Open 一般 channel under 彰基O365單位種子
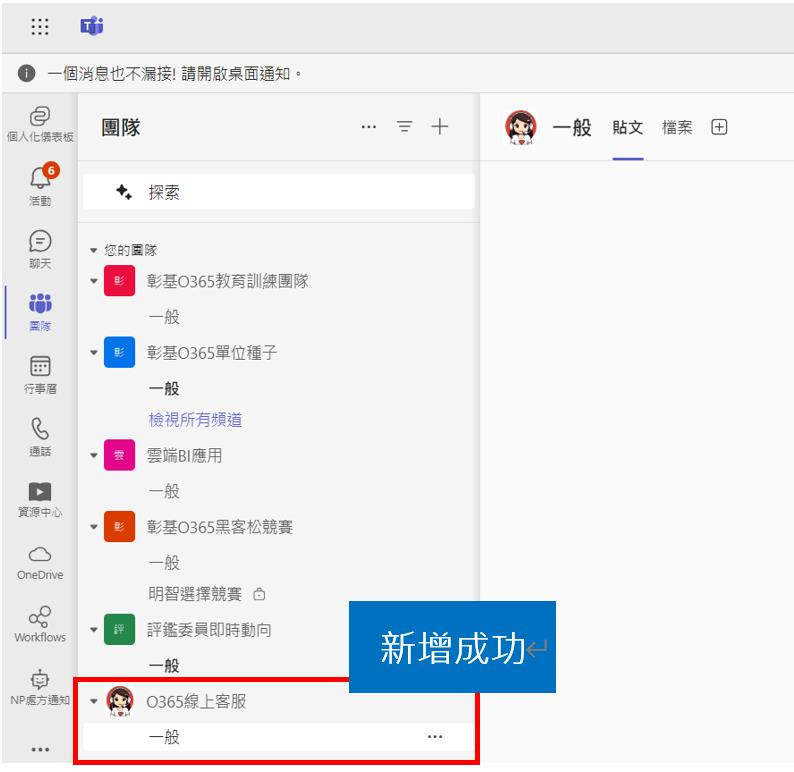The height and width of the screenshot is (772, 794). (164, 389)
